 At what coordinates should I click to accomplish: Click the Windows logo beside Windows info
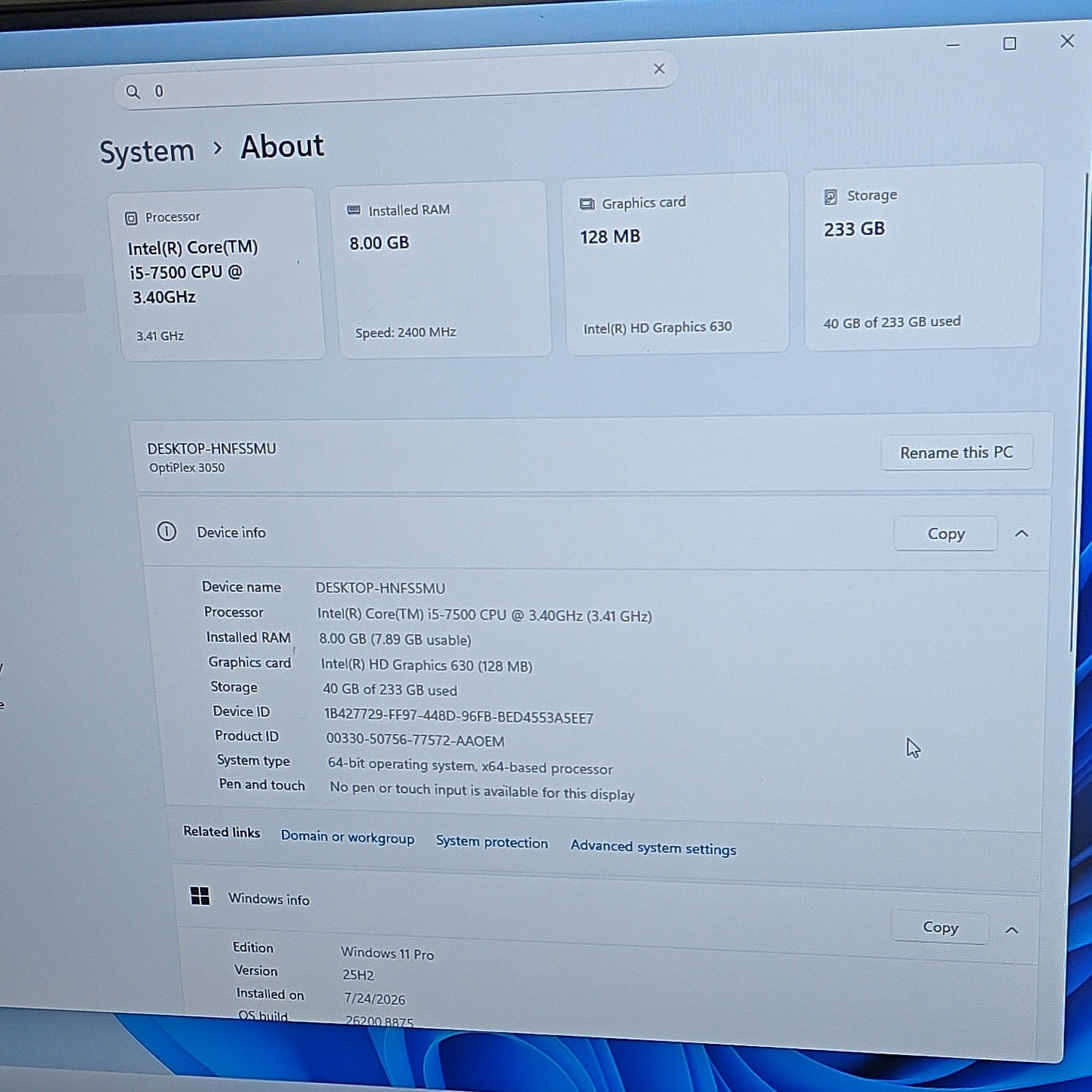coord(199,896)
